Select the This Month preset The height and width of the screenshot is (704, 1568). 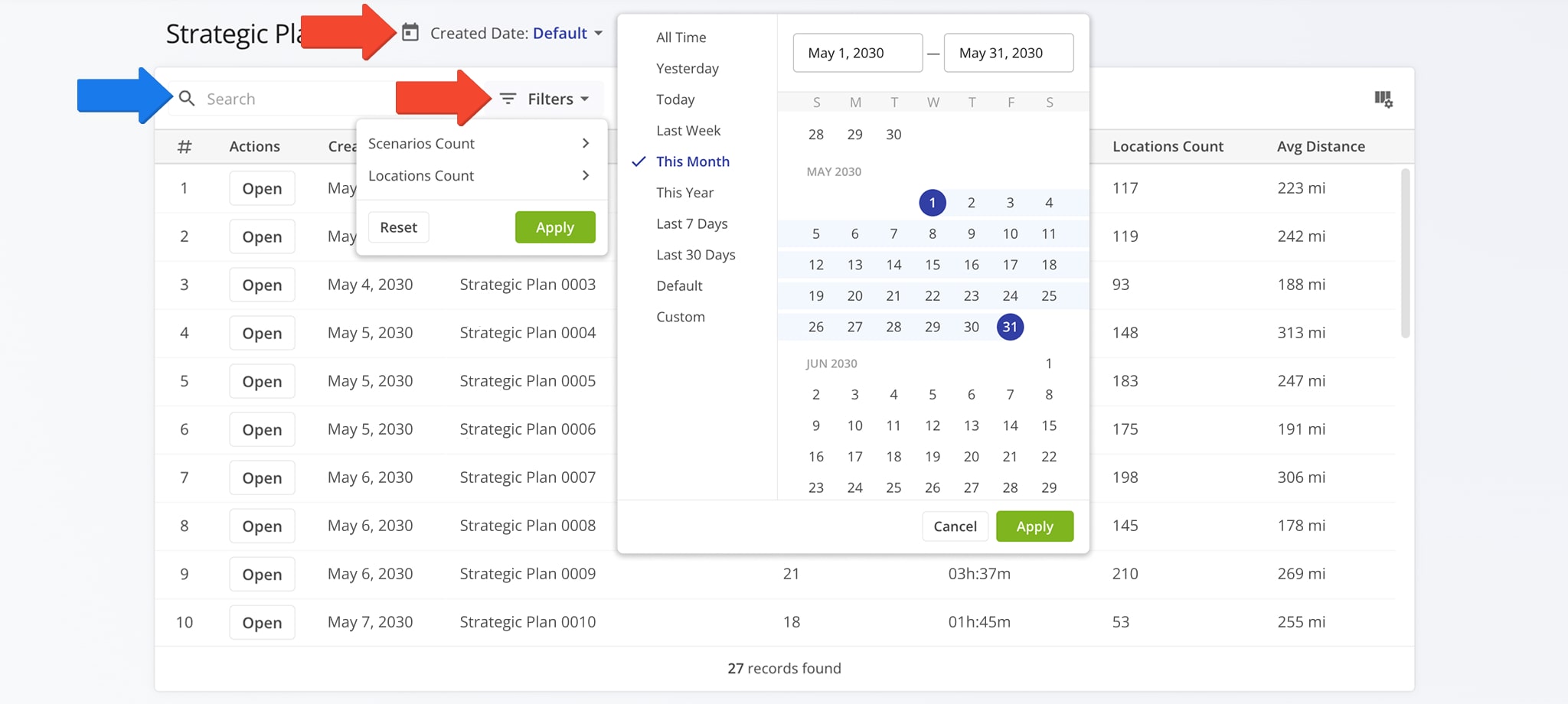[692, 161]
